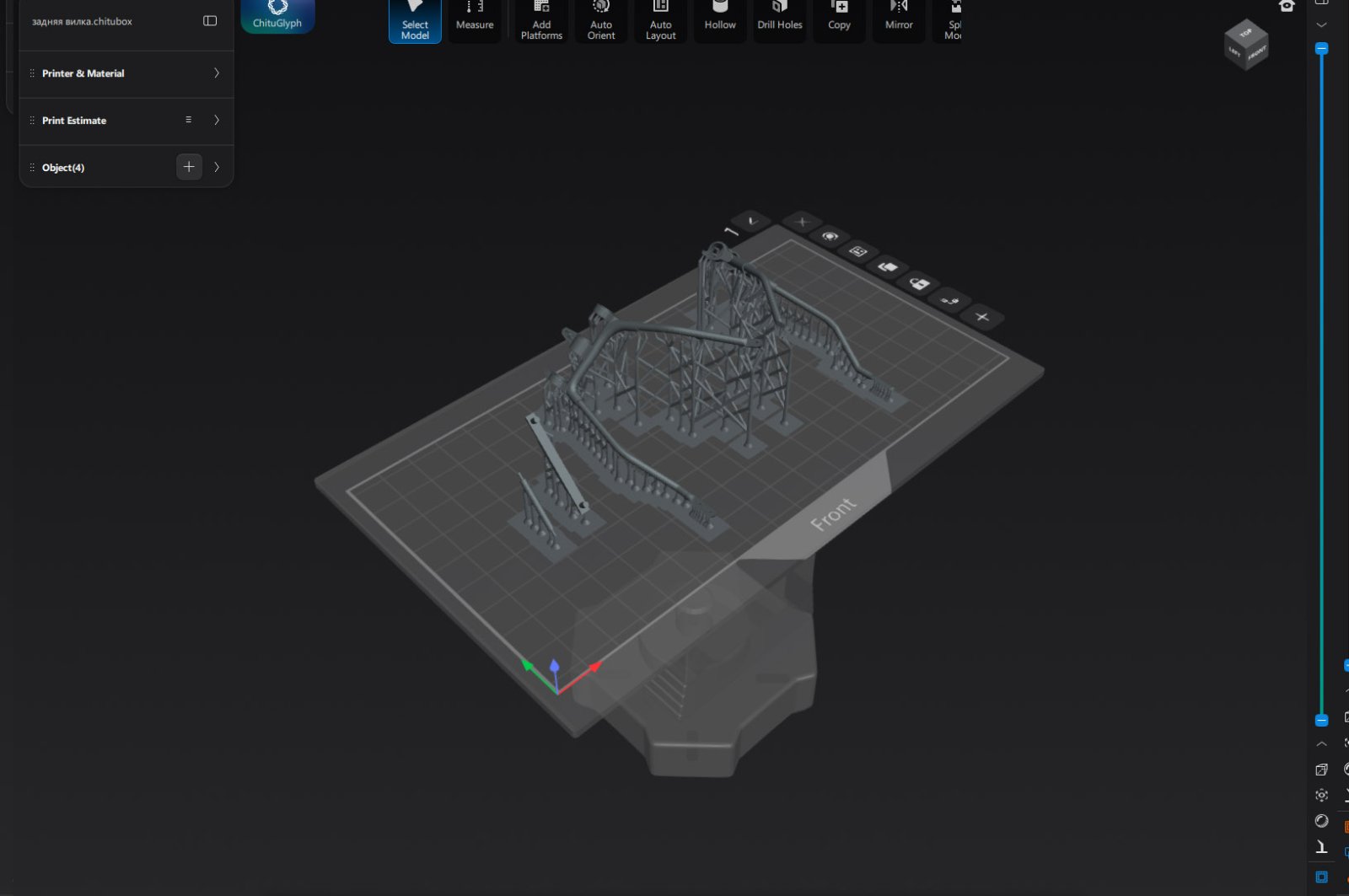The height and width of the screenshot is (896, 1349).
Task: Run Auto Orient on the model
Action: pyautogui.click(x=601, y=21)
